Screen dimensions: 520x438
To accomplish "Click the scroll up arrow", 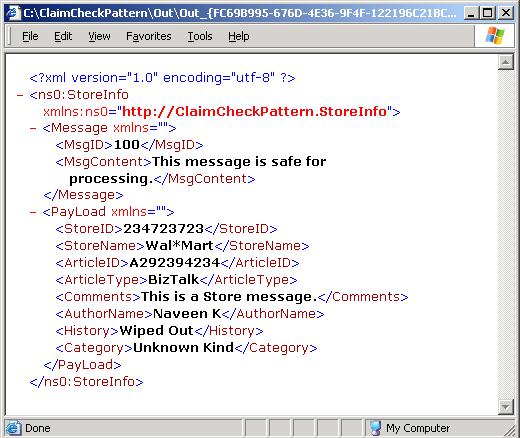I will click(506, 62).
